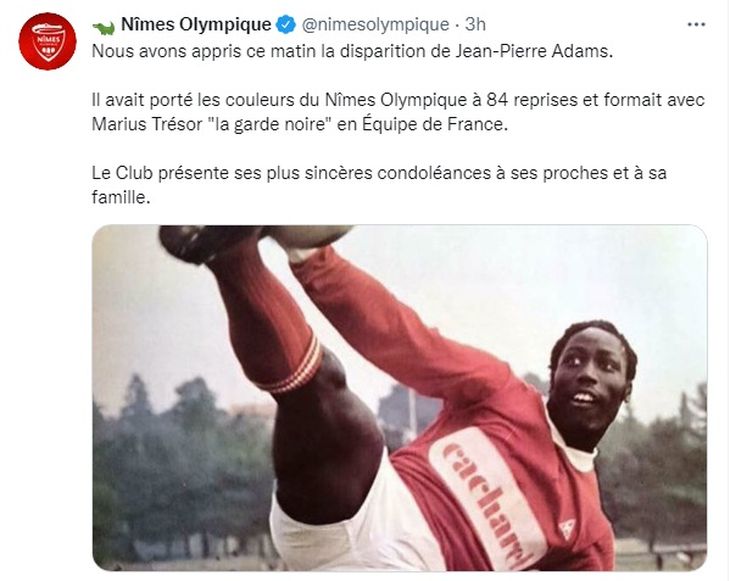Visit the @nimesolympique handle link

tap(375, 25)
